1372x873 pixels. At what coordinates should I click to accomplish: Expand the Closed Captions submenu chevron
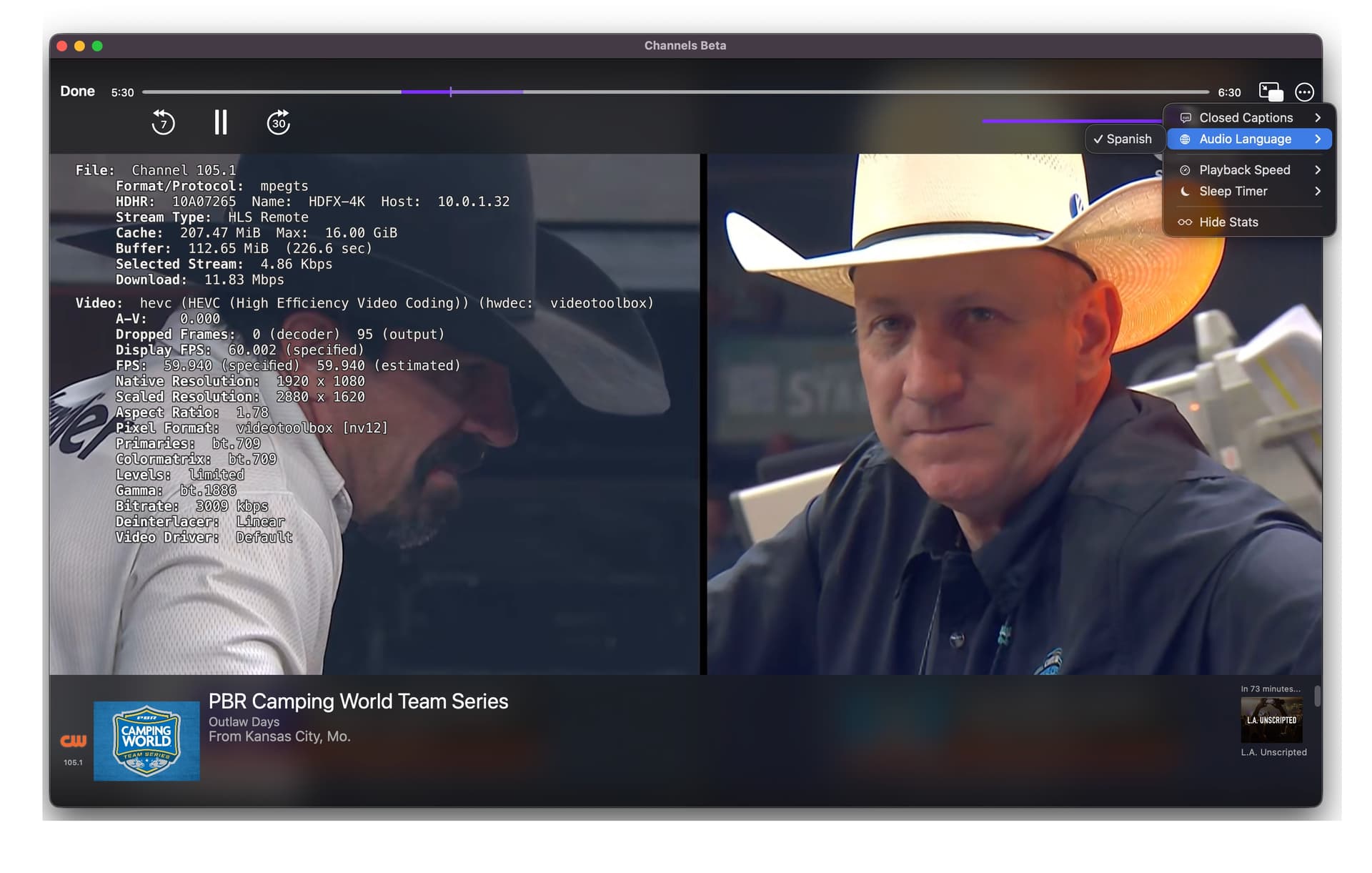click(x=1318, y=118)
